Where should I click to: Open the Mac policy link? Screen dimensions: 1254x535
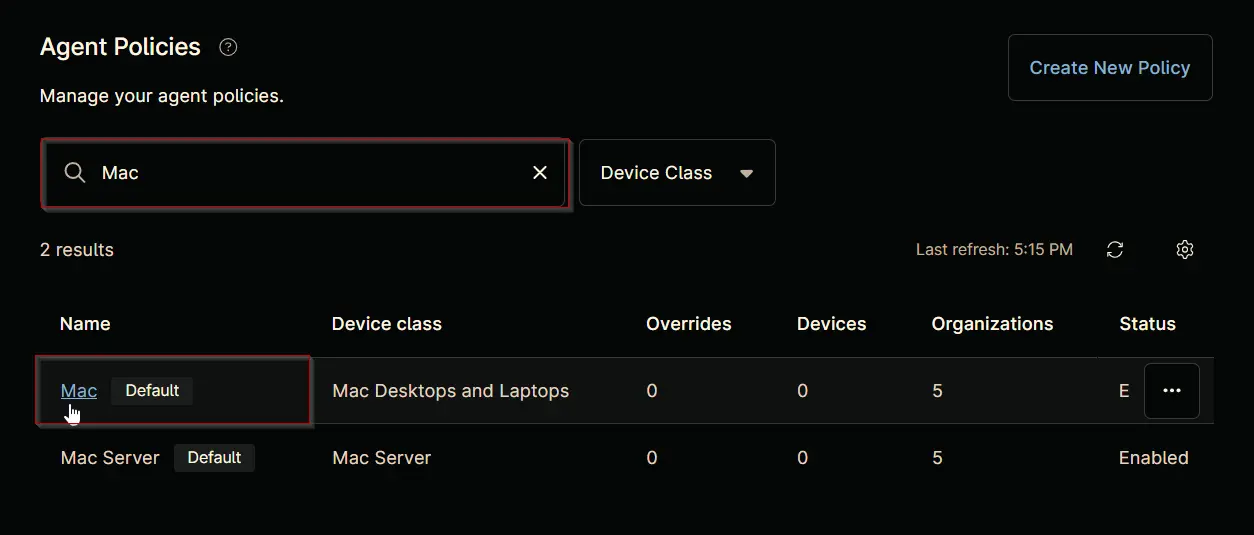(x=79, y=391)
